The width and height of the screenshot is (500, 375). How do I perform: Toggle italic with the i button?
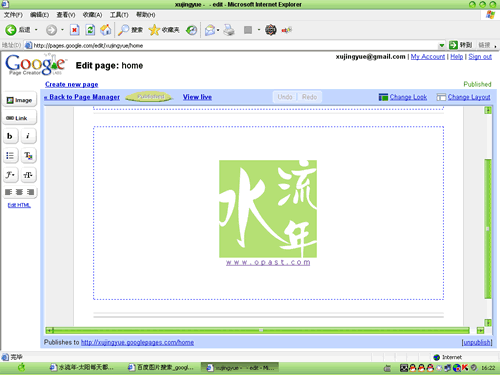tap(28, 136)
